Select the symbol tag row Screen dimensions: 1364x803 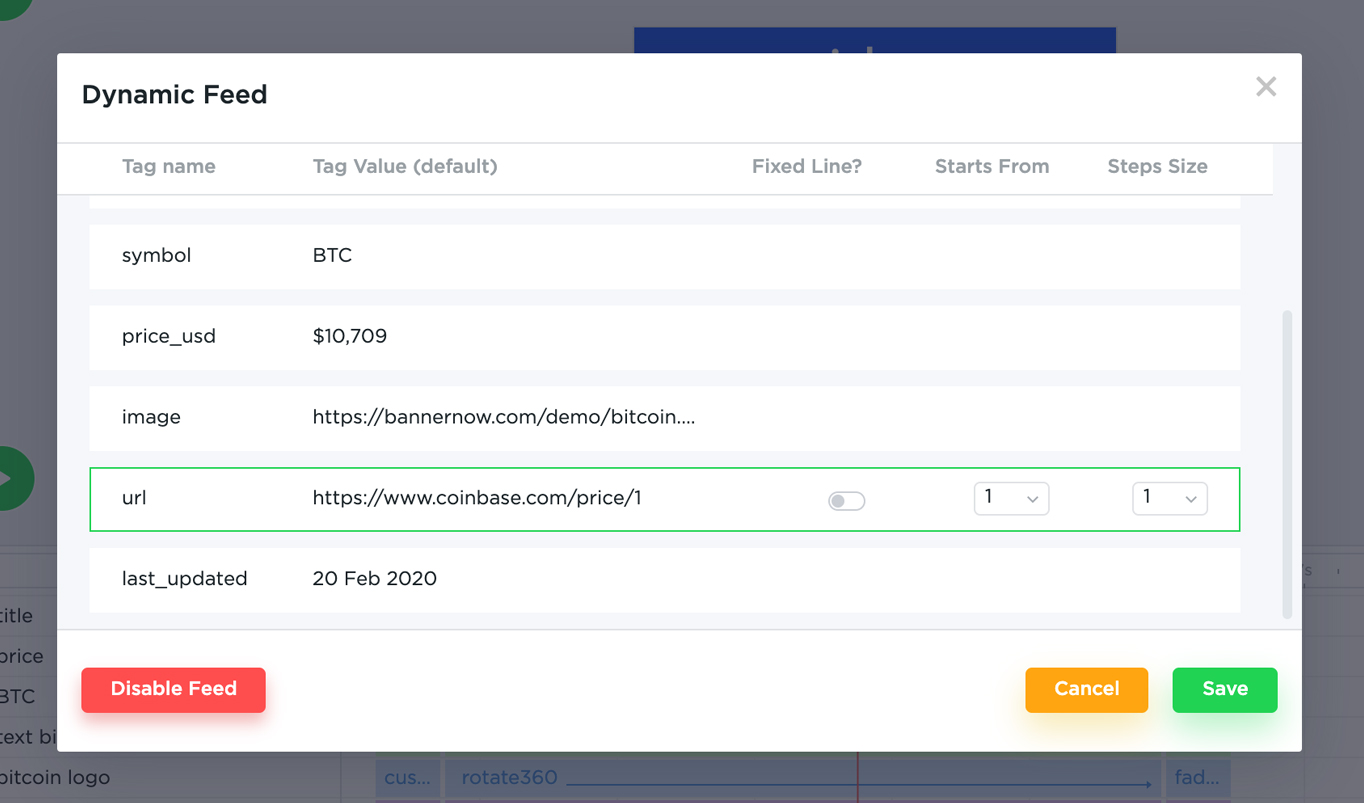tap(664, 256)
